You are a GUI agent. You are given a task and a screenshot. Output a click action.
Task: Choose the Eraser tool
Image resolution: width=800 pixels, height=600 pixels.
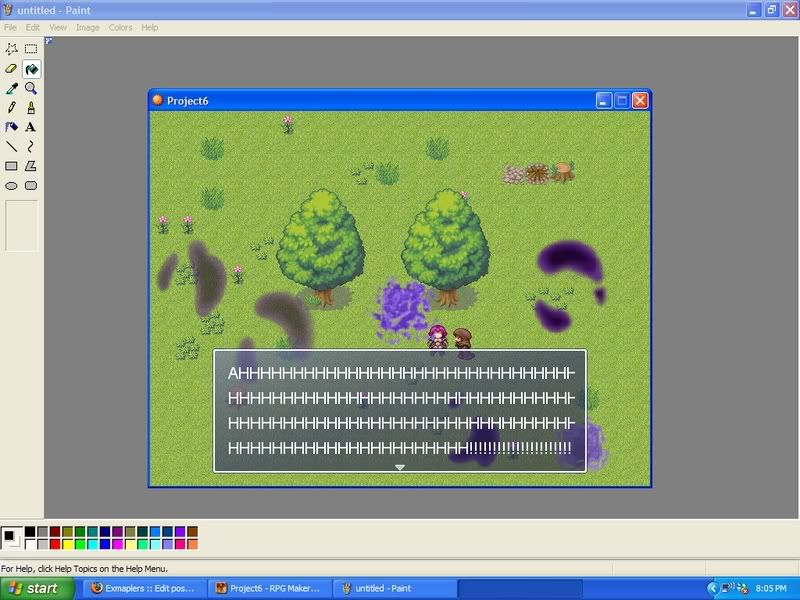[x=12, y=69]
